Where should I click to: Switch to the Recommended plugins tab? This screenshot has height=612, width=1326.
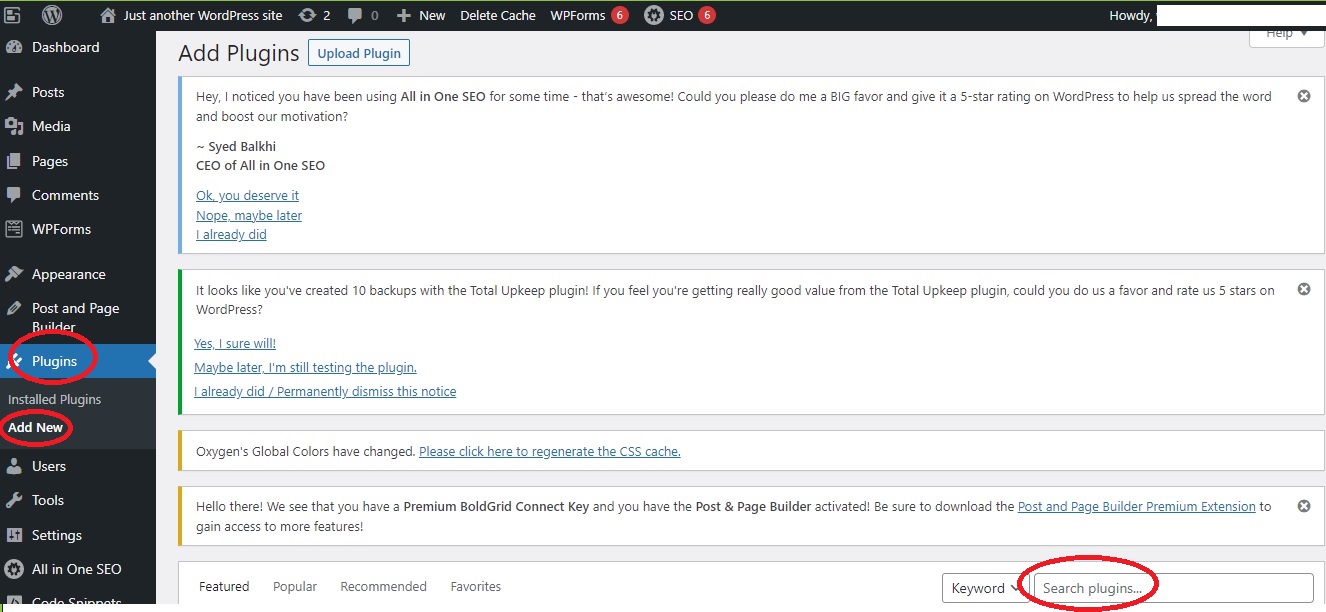click(383, 587)
